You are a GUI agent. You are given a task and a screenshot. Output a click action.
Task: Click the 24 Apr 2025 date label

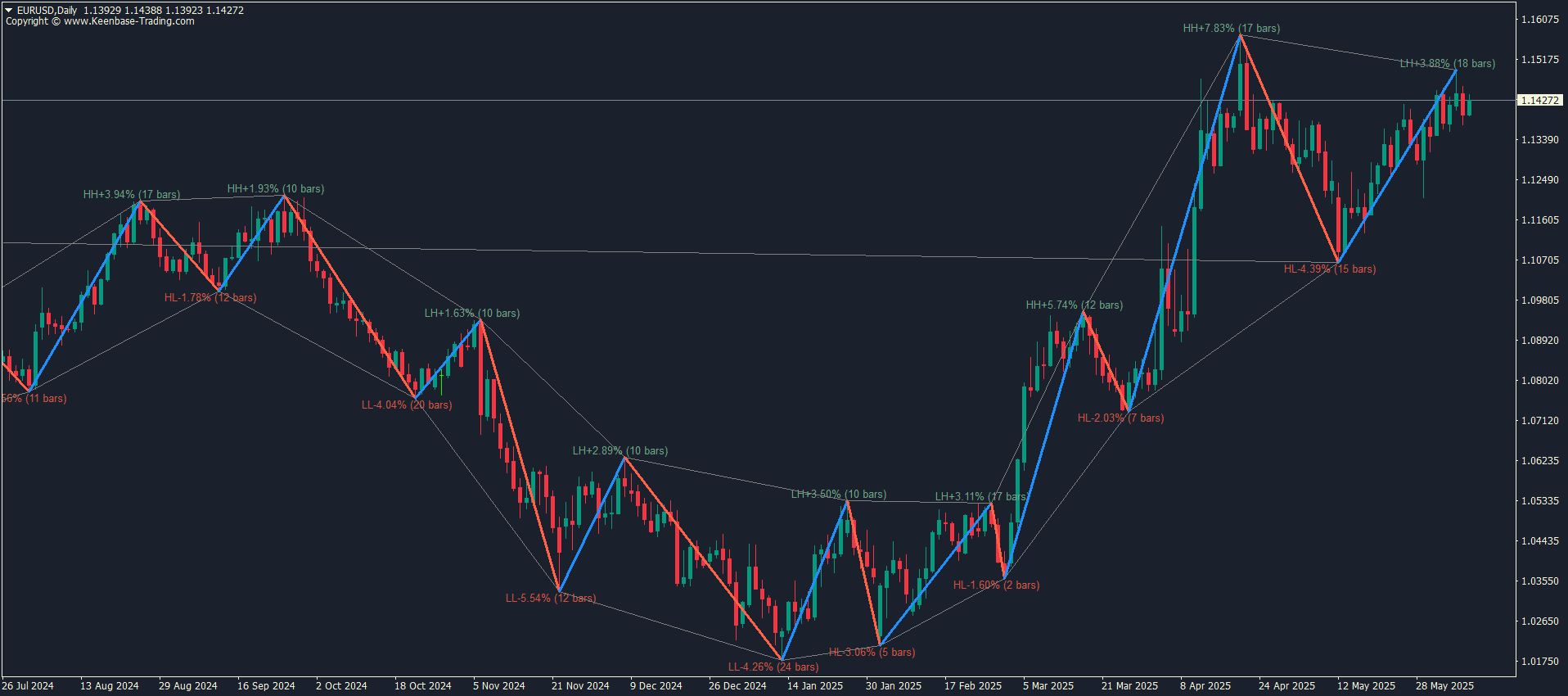(x=1287, y=686)
